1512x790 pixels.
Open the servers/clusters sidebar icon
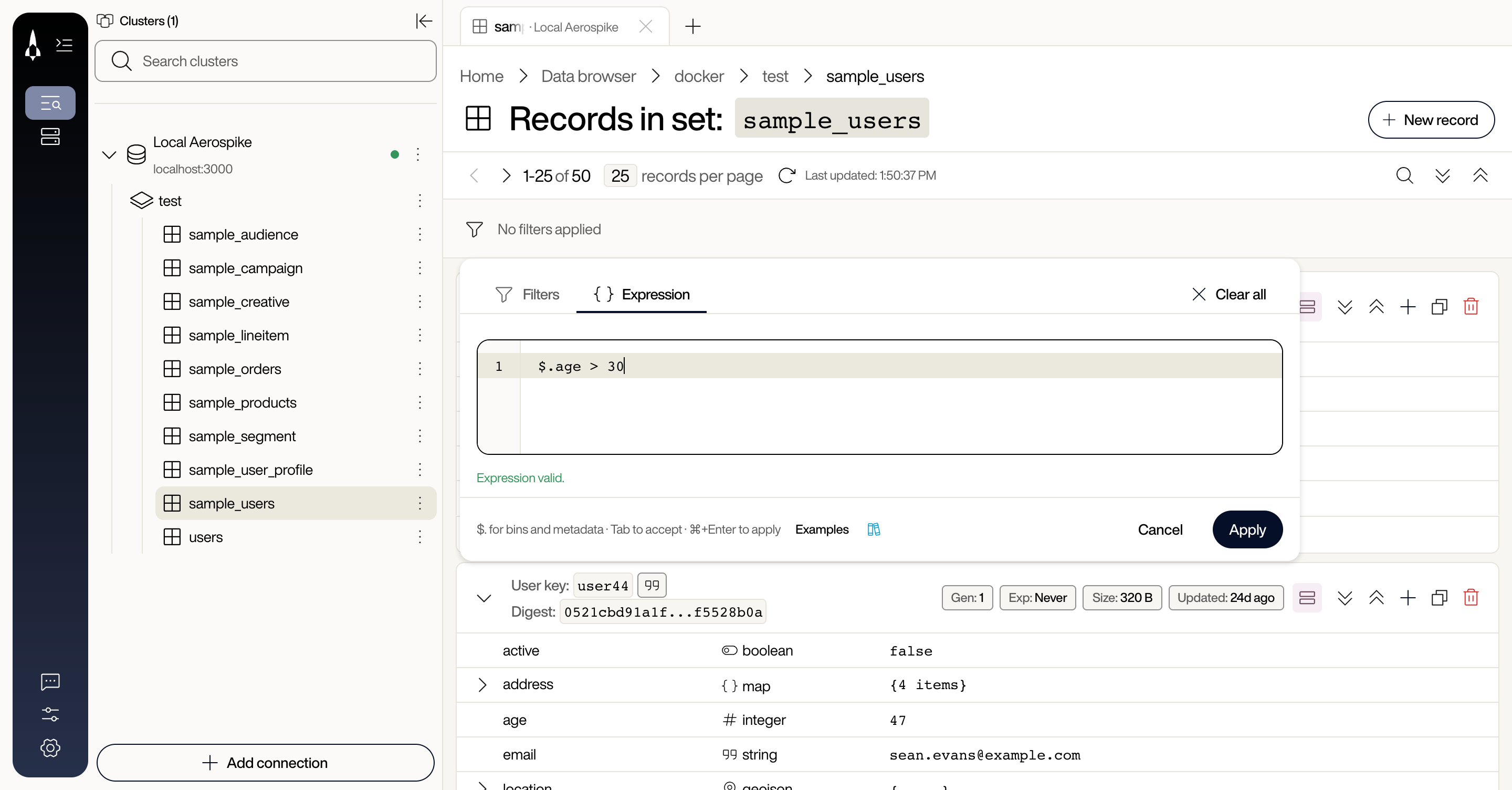pyautogui.click(x=50, y=137)
